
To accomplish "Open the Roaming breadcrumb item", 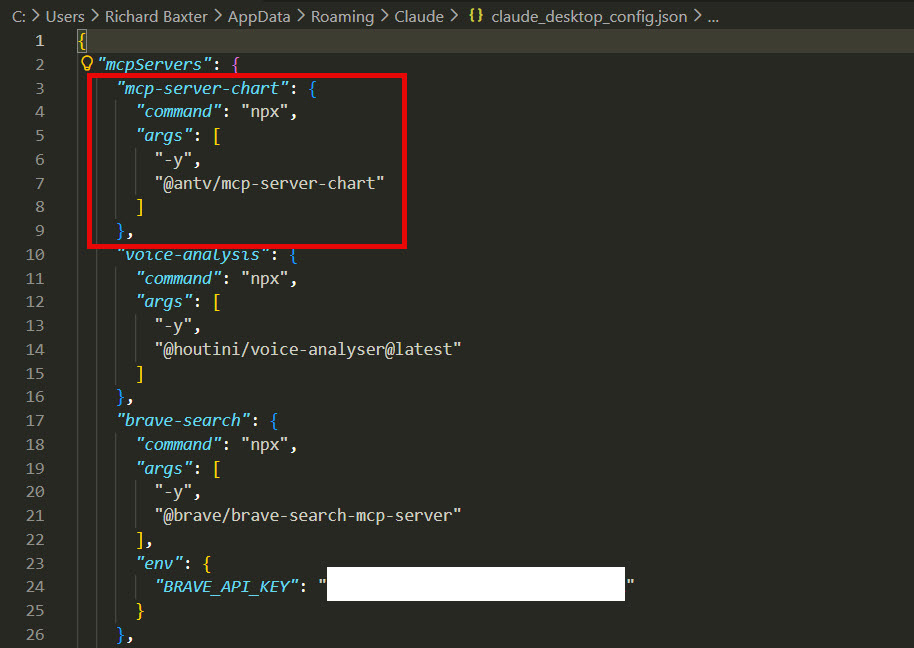I will [x=342, y=16].
